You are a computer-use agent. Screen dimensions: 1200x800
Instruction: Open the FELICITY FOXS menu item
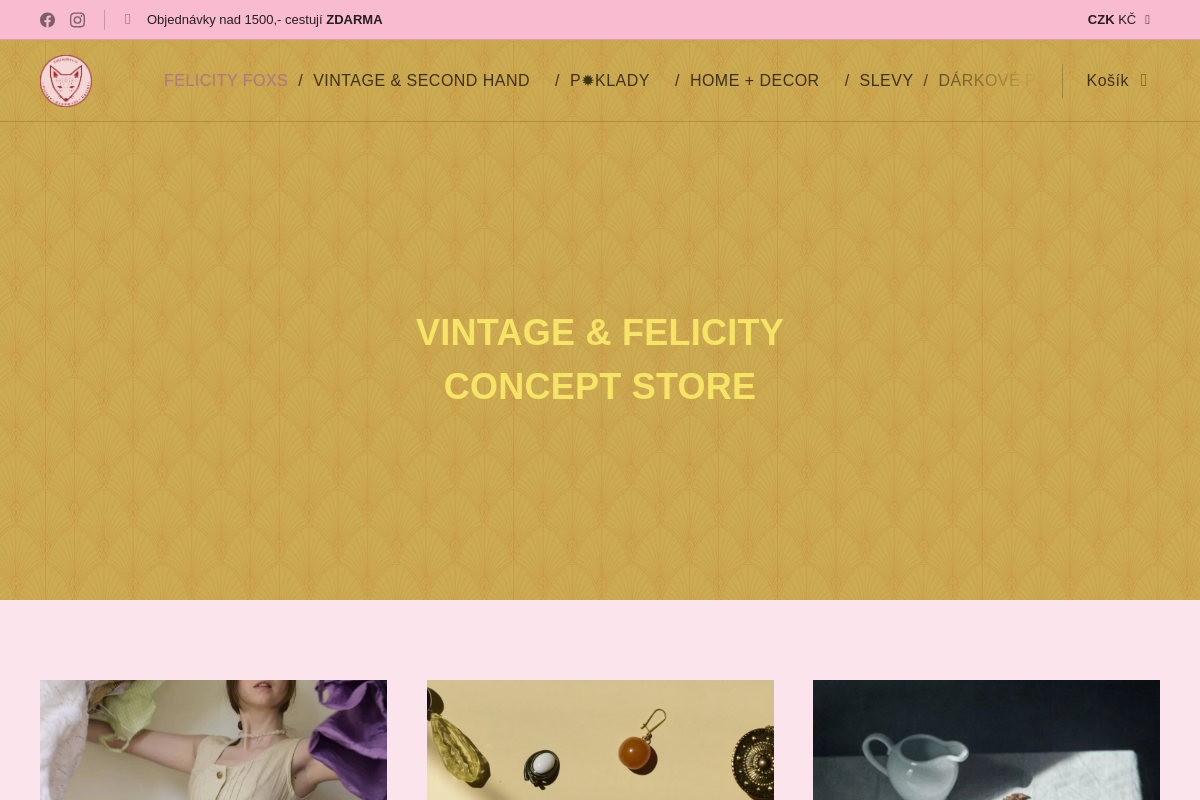click(226, 81)
